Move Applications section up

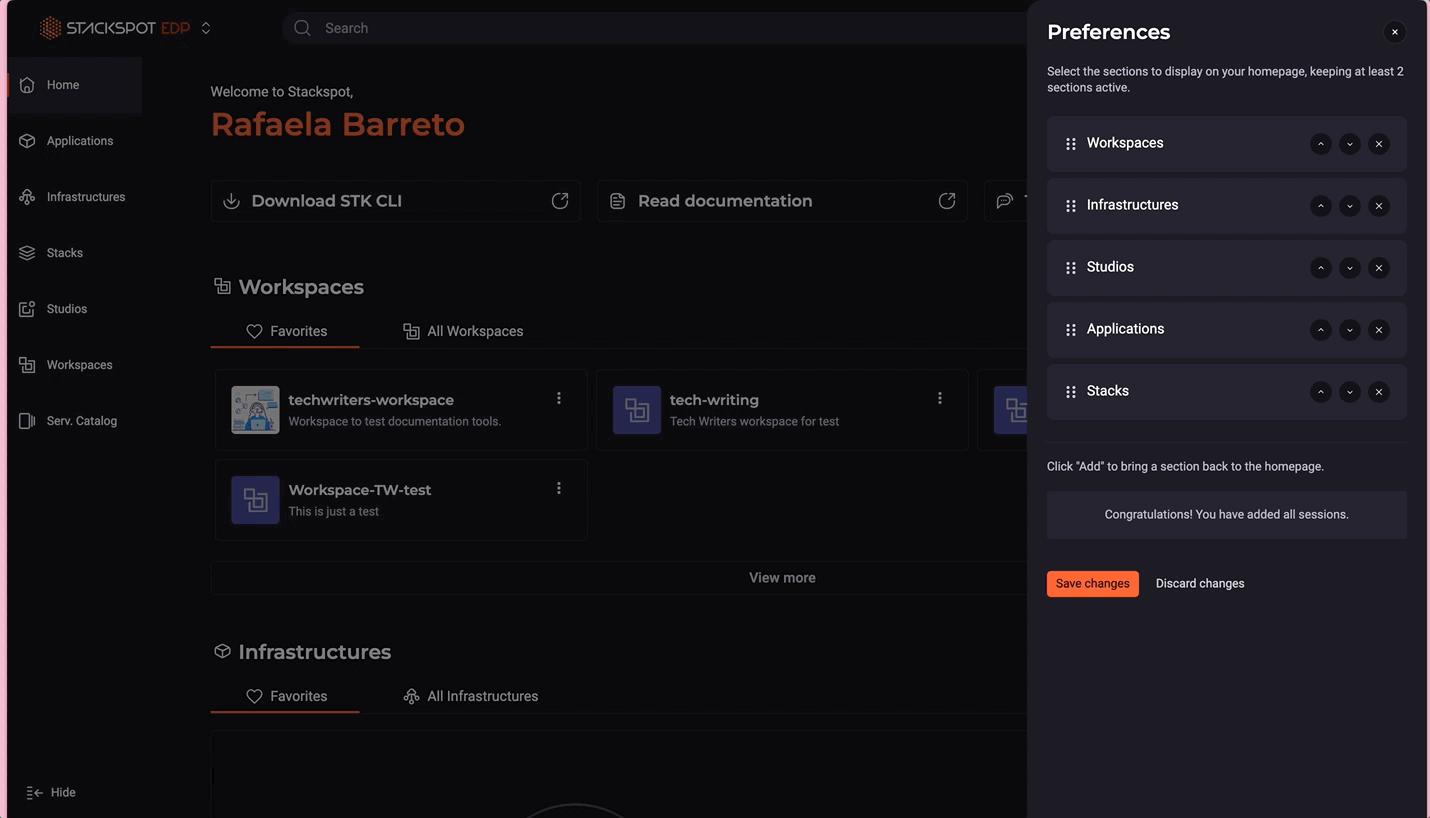[x=1321, y=330]
